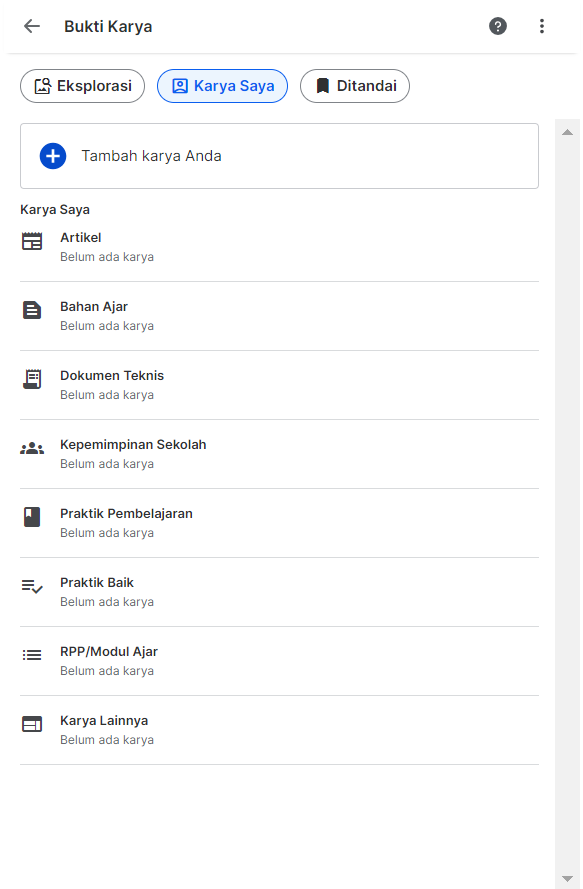Open the Karya Lainnya list entry

coord(279,730)
